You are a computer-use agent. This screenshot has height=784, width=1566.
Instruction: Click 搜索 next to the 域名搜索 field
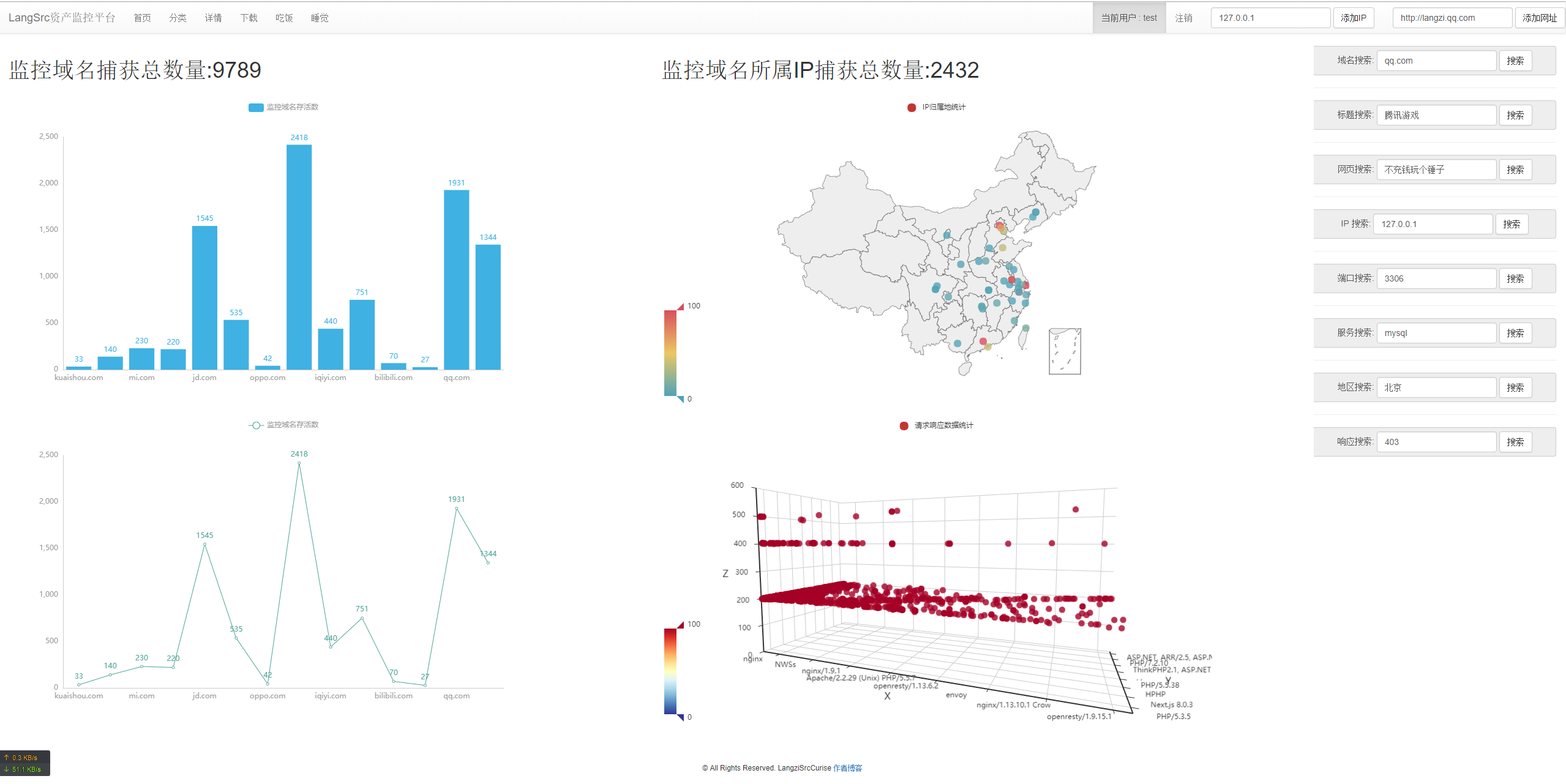point(1515,61)
